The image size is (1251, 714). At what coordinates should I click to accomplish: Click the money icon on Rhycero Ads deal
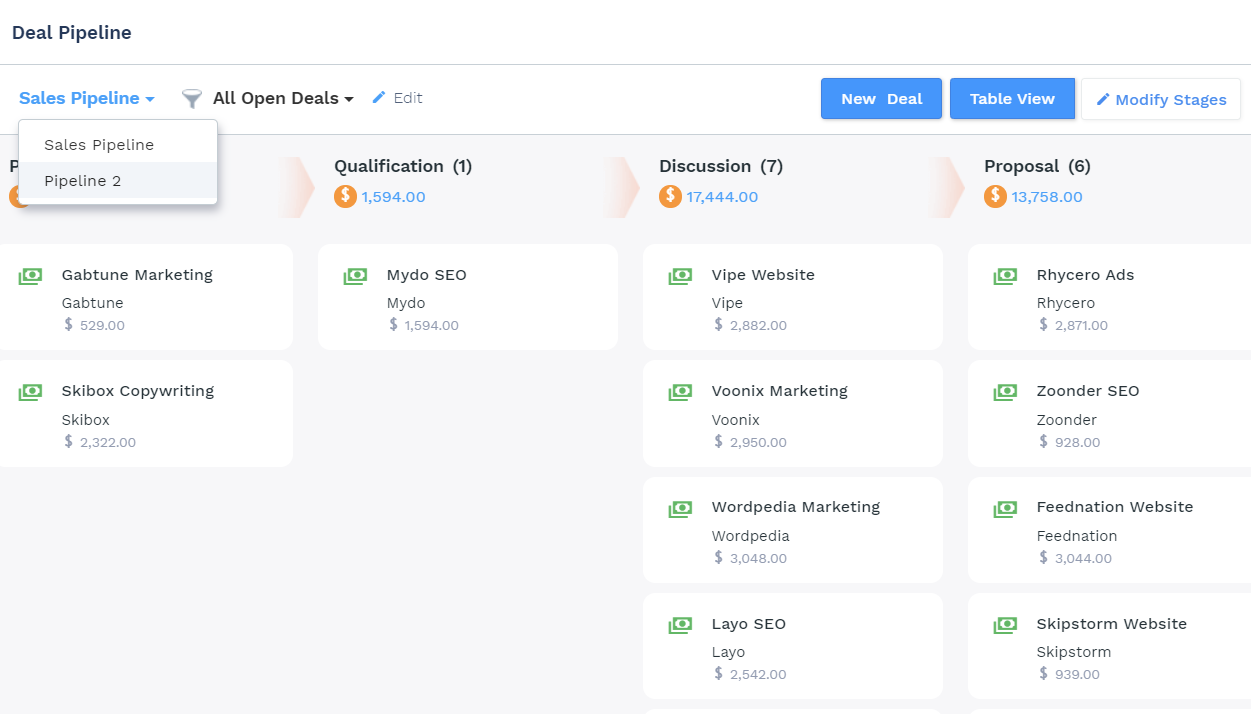click(1005, 276)
